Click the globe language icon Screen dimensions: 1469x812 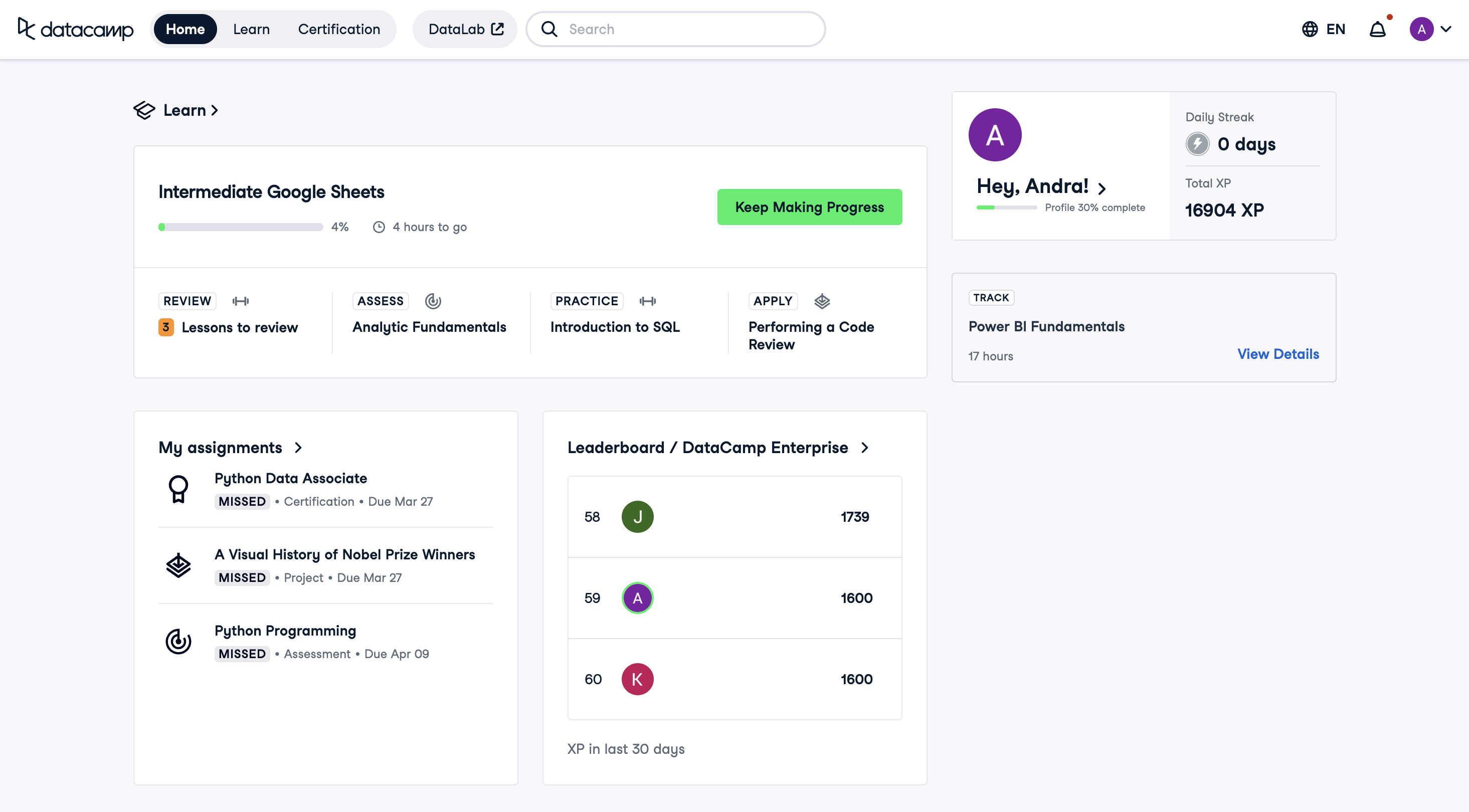[x=1310, y=29]
